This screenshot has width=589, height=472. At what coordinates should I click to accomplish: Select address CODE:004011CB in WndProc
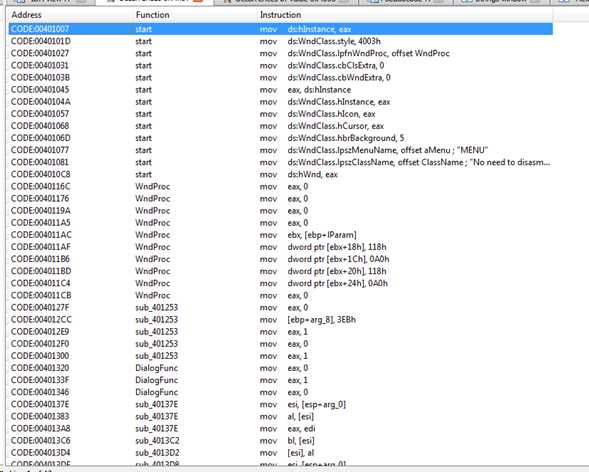coord(41,295)
